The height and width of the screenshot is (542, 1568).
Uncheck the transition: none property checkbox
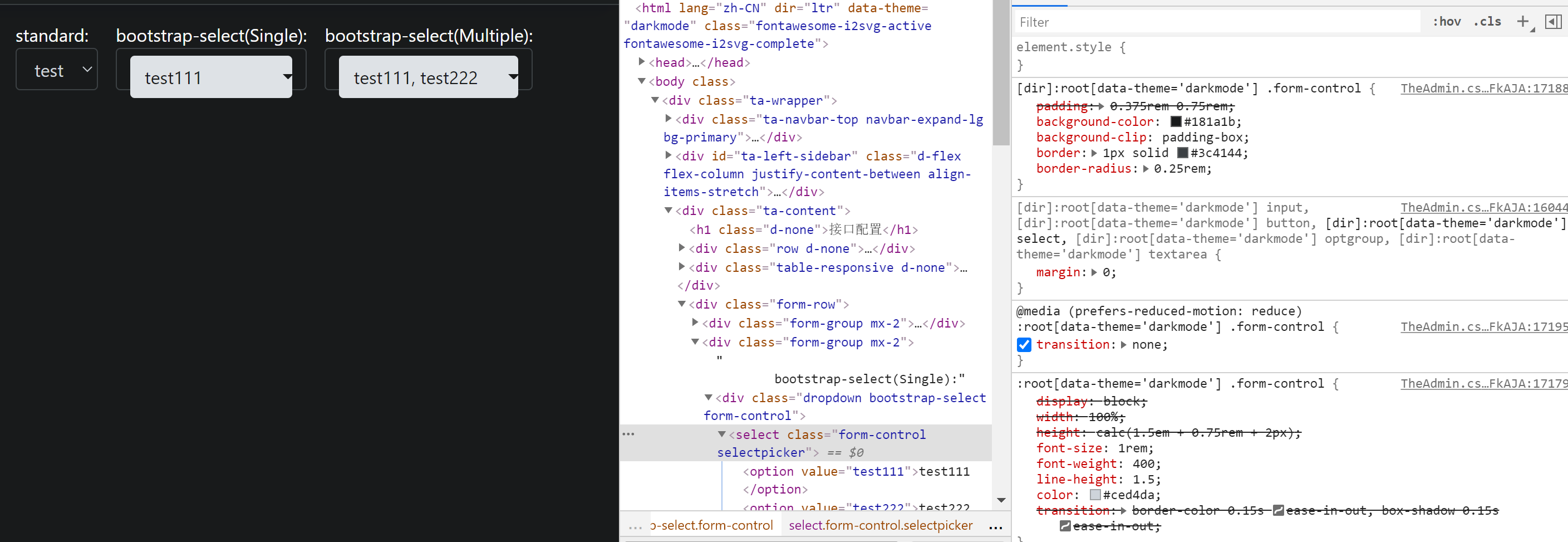click(1024, 345)
